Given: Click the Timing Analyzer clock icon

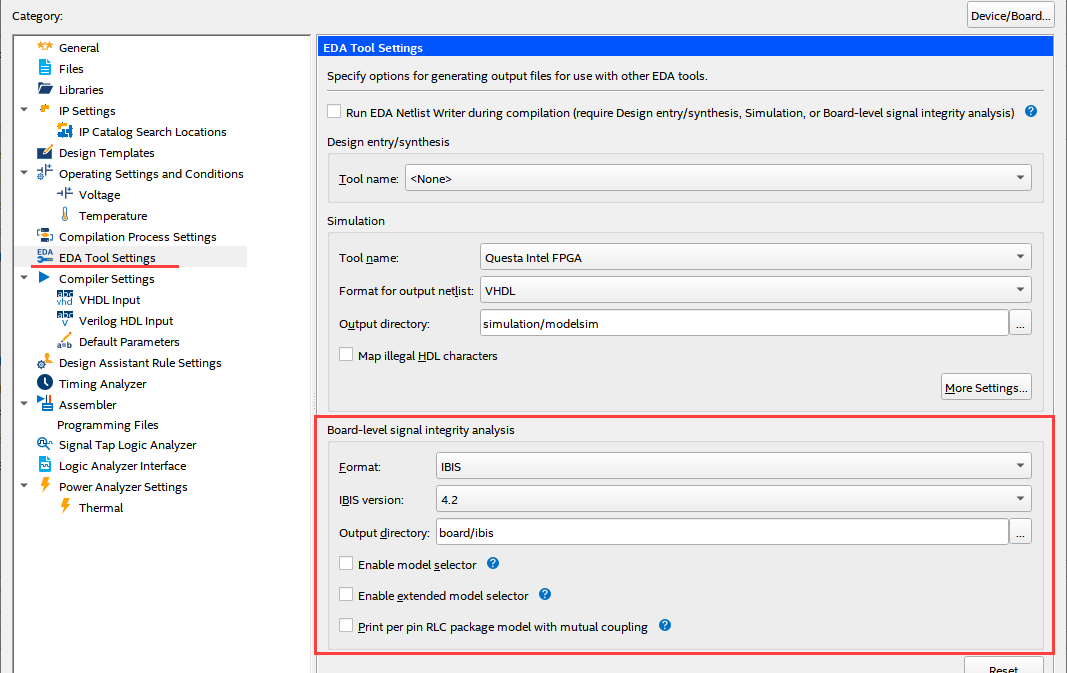Looking at the screenshot, I should pyautogui.click(x=45, y=382).
